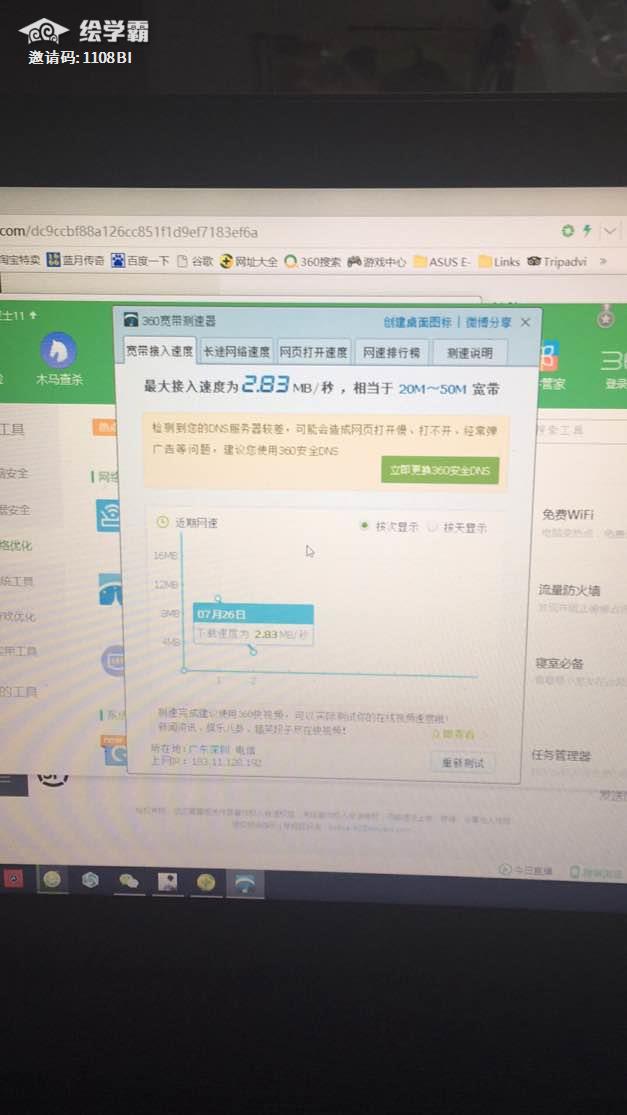Click the lightning bolt icon in address bar
This screenshot has height=1115, width=627.
click(x=587, y=231)
